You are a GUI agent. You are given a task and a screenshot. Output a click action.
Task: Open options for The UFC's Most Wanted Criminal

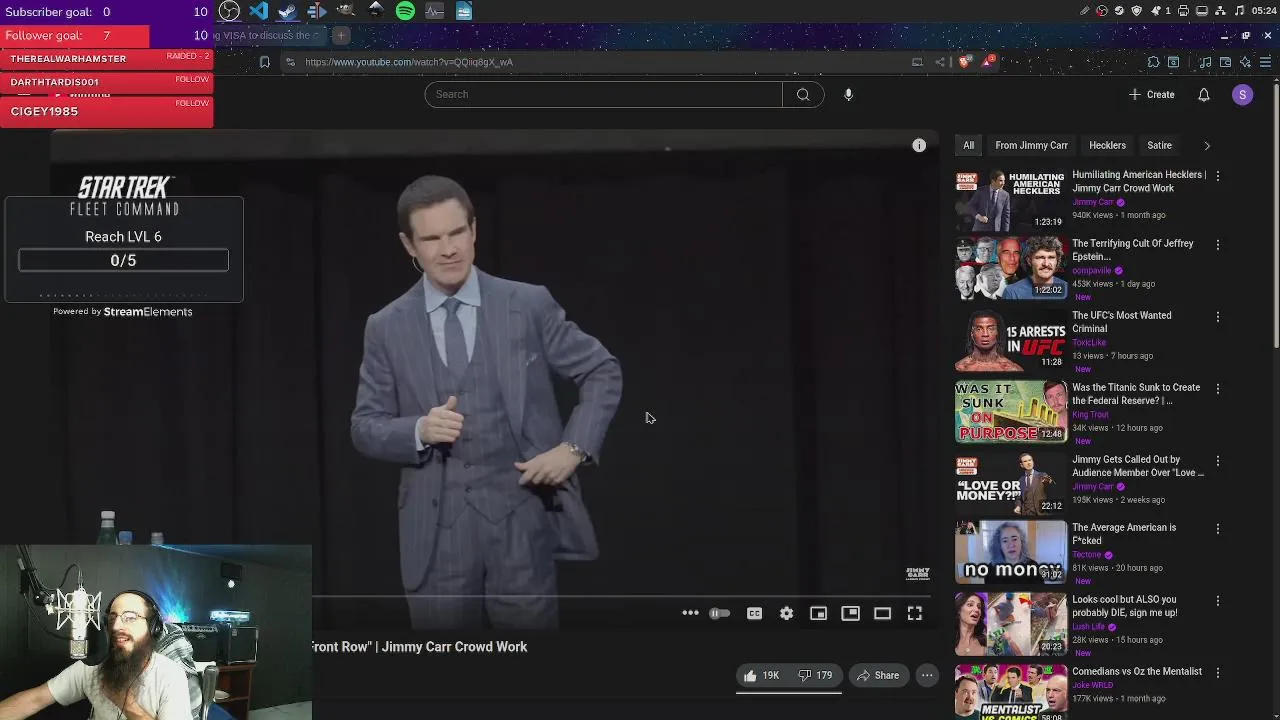(1217, 316)
